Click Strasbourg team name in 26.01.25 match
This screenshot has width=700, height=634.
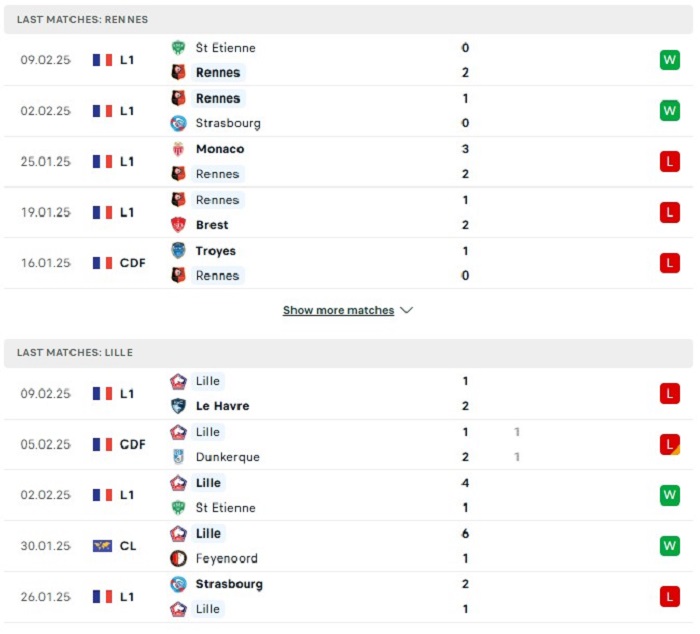[x=229, y=584]
